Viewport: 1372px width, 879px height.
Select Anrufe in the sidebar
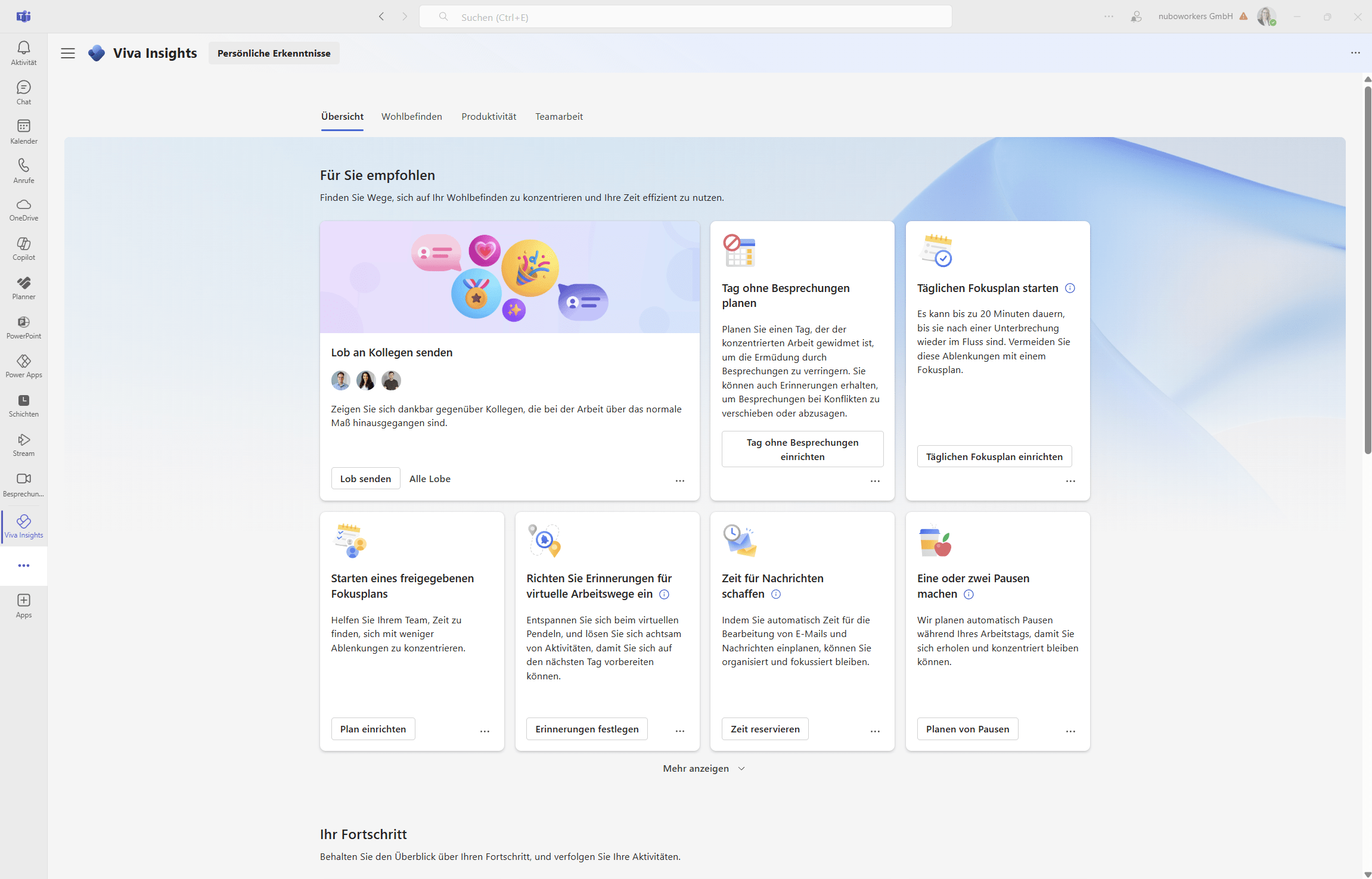point(23,170)
